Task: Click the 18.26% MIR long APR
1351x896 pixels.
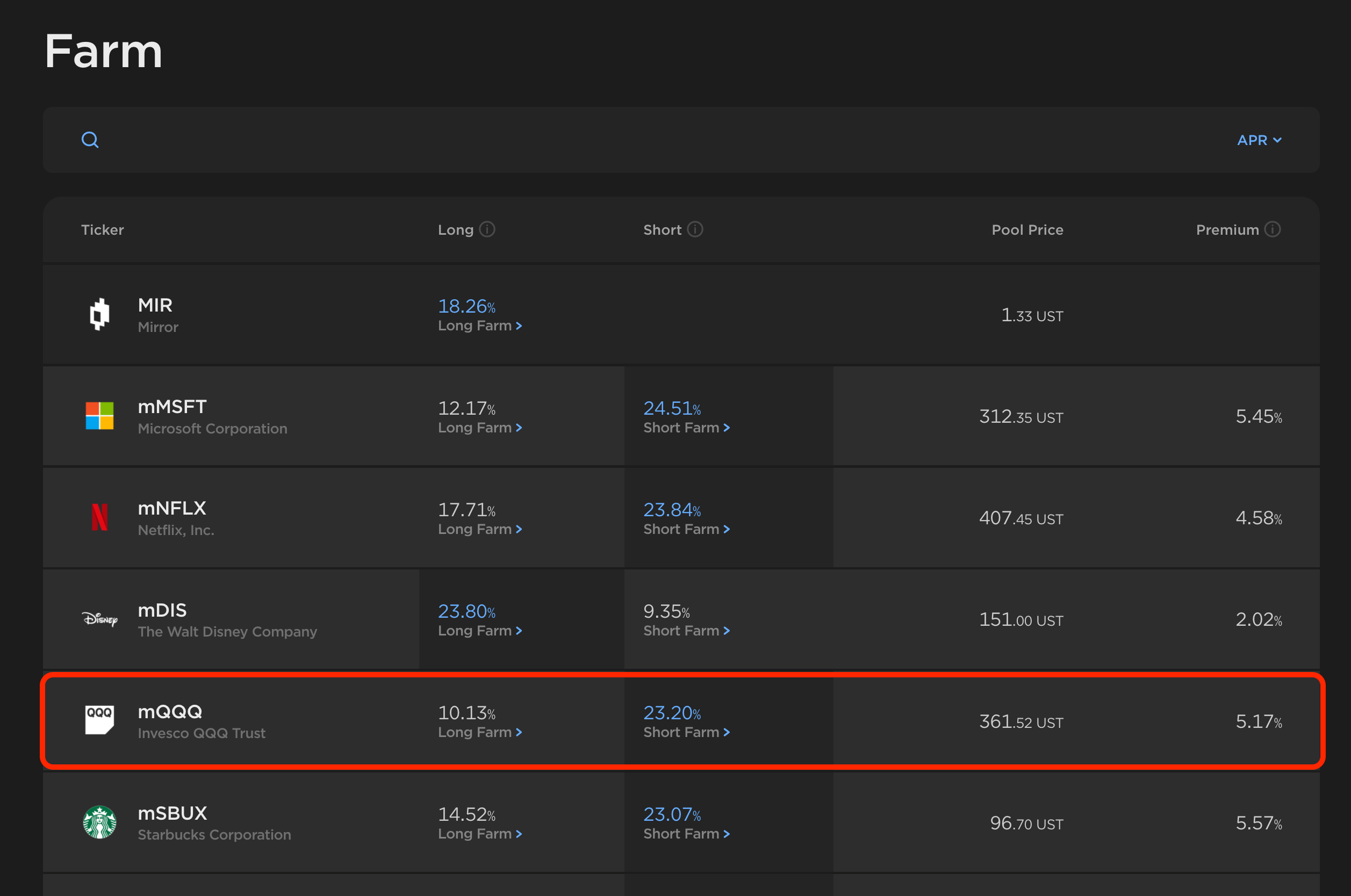Action: tap(466, 306)
